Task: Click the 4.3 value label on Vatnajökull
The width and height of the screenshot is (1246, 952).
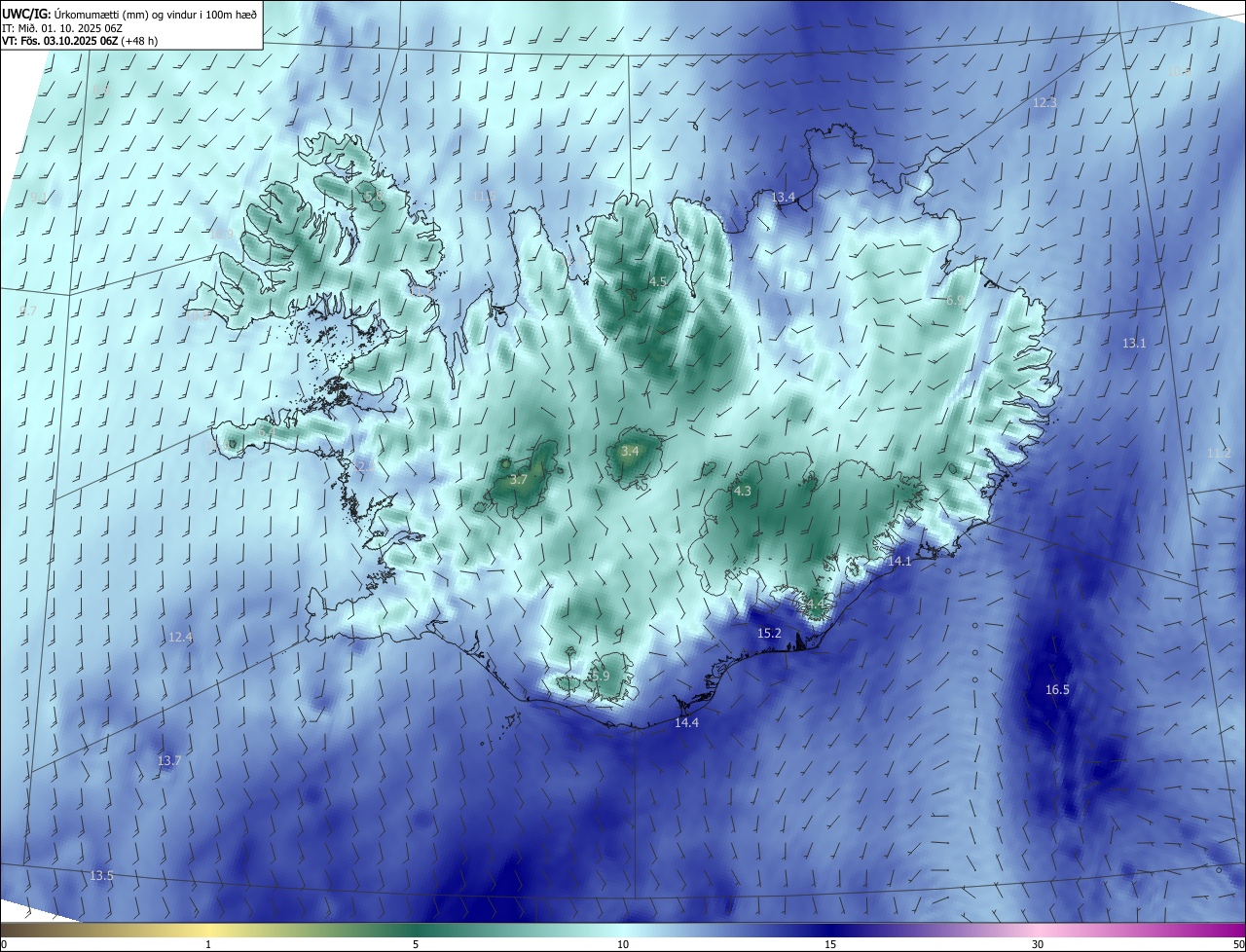Action: (742, 491)
